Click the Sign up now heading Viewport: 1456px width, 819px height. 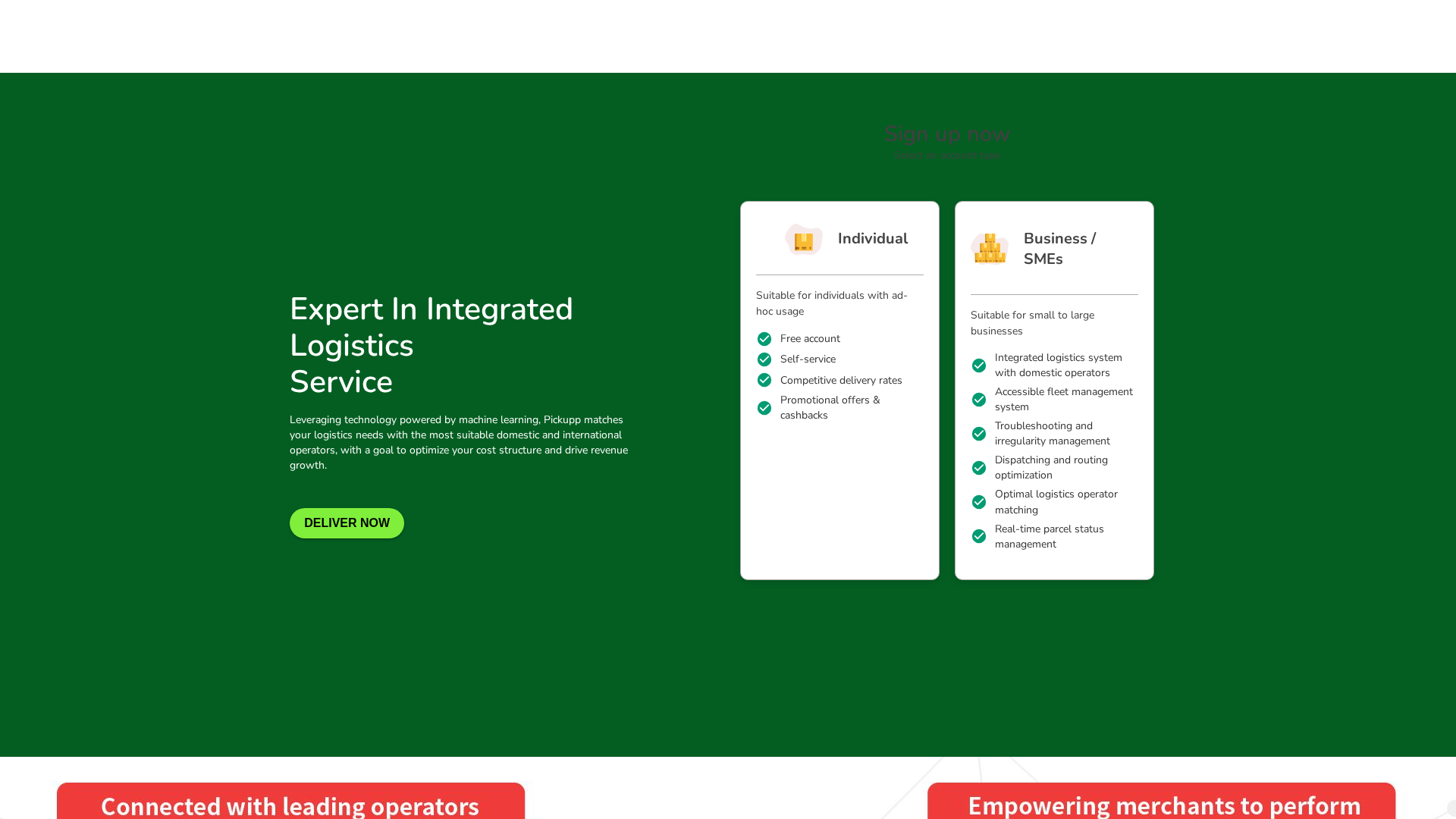[x=947, y=134]
